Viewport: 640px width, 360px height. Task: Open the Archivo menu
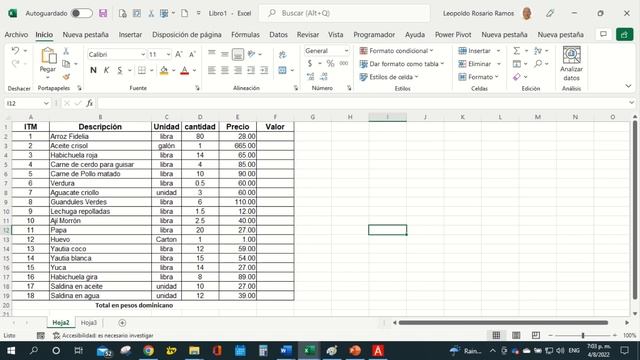click(16, 35)
